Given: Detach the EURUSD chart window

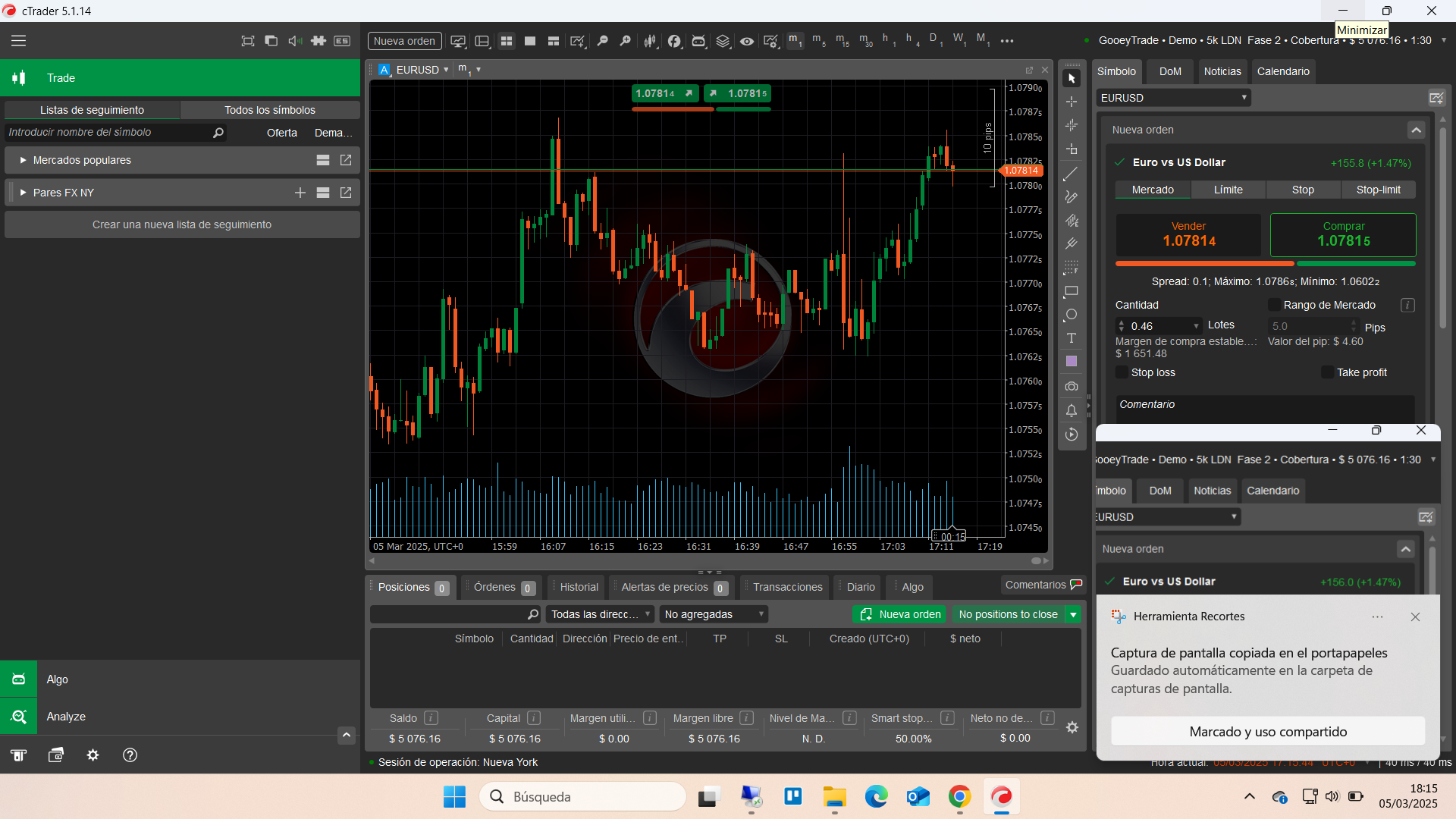Looking at the screenshot, I should (1029, 70).
